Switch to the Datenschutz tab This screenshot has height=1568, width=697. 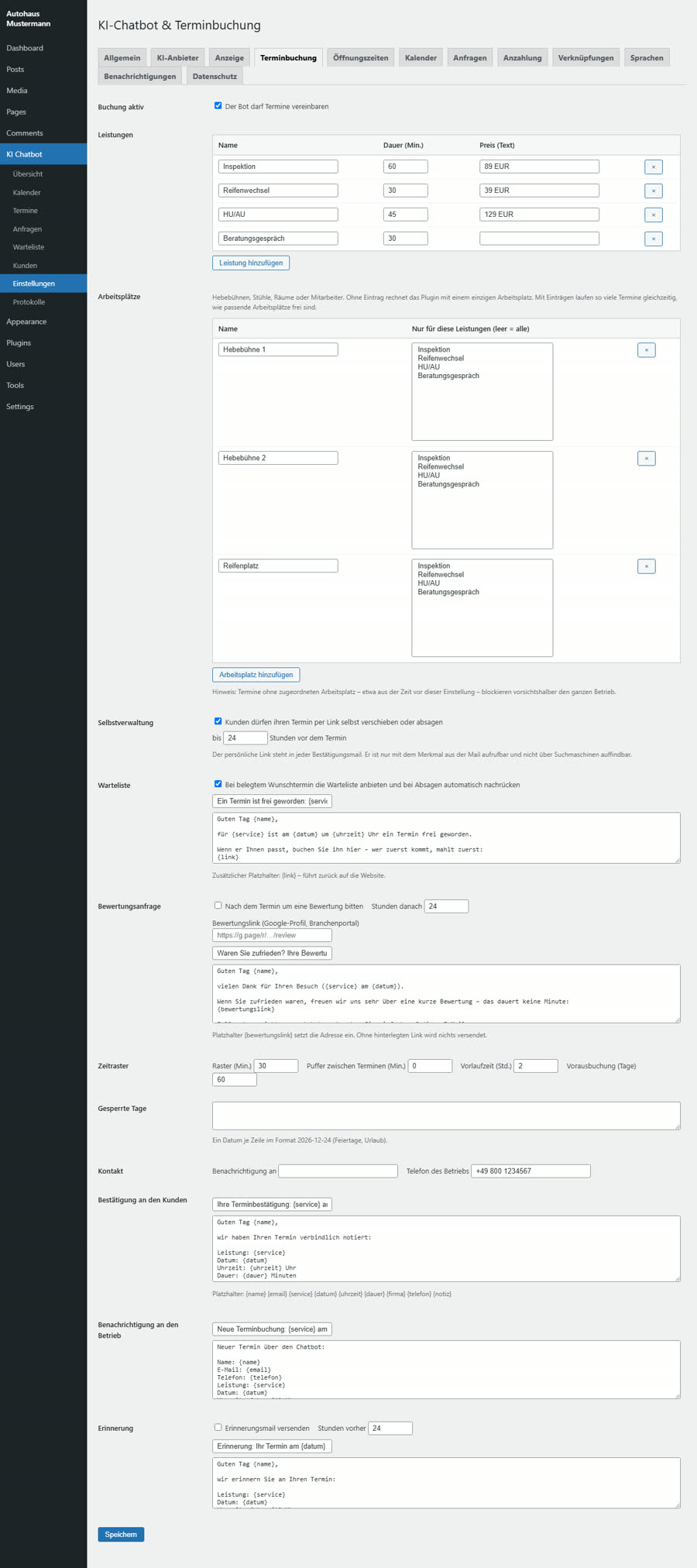tap(215, 76)
